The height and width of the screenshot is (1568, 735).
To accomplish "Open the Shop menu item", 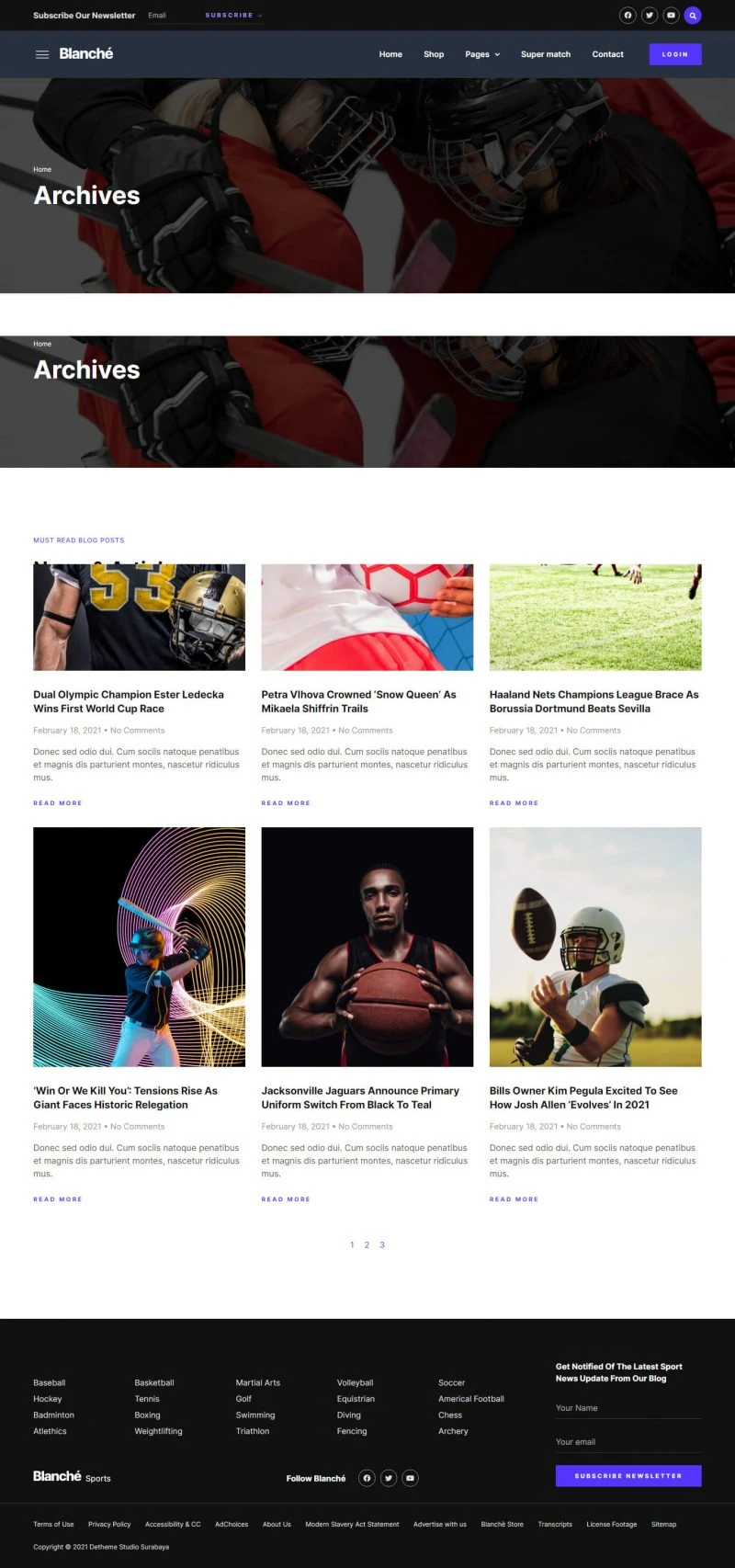I will [x=434, y=54].
